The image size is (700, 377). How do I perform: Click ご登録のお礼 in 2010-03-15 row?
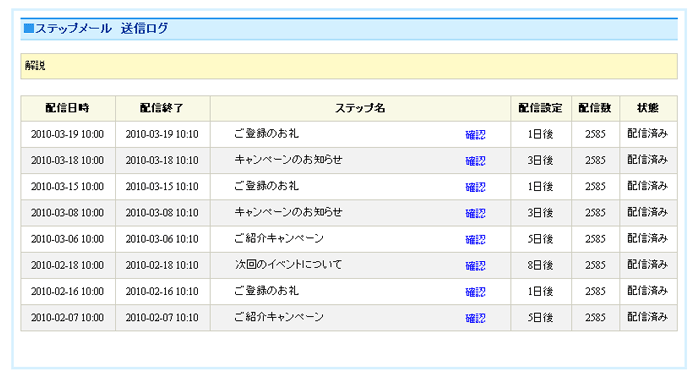[x=267, y=186]
